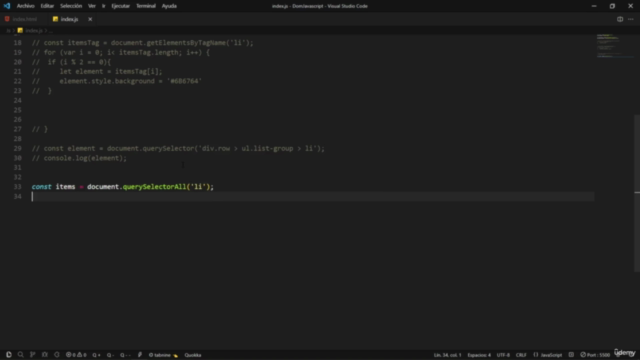This screenshot has height=360, width=640.
Task: Click the Tabnine status bar item
Action: click(x=163, y=355)
